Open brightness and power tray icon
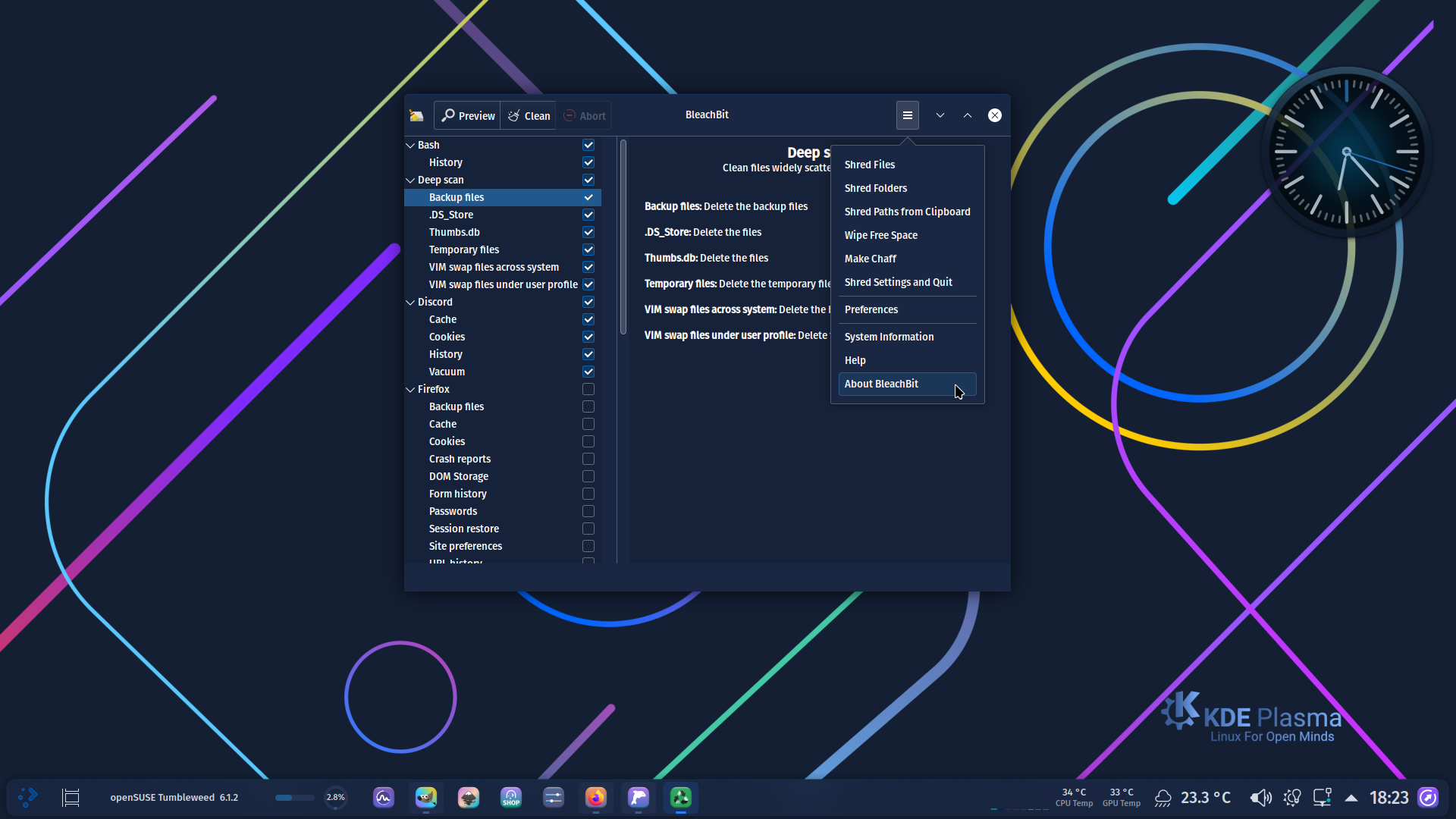Viewport: 1456px width, 819px height. click(1292, 798)
